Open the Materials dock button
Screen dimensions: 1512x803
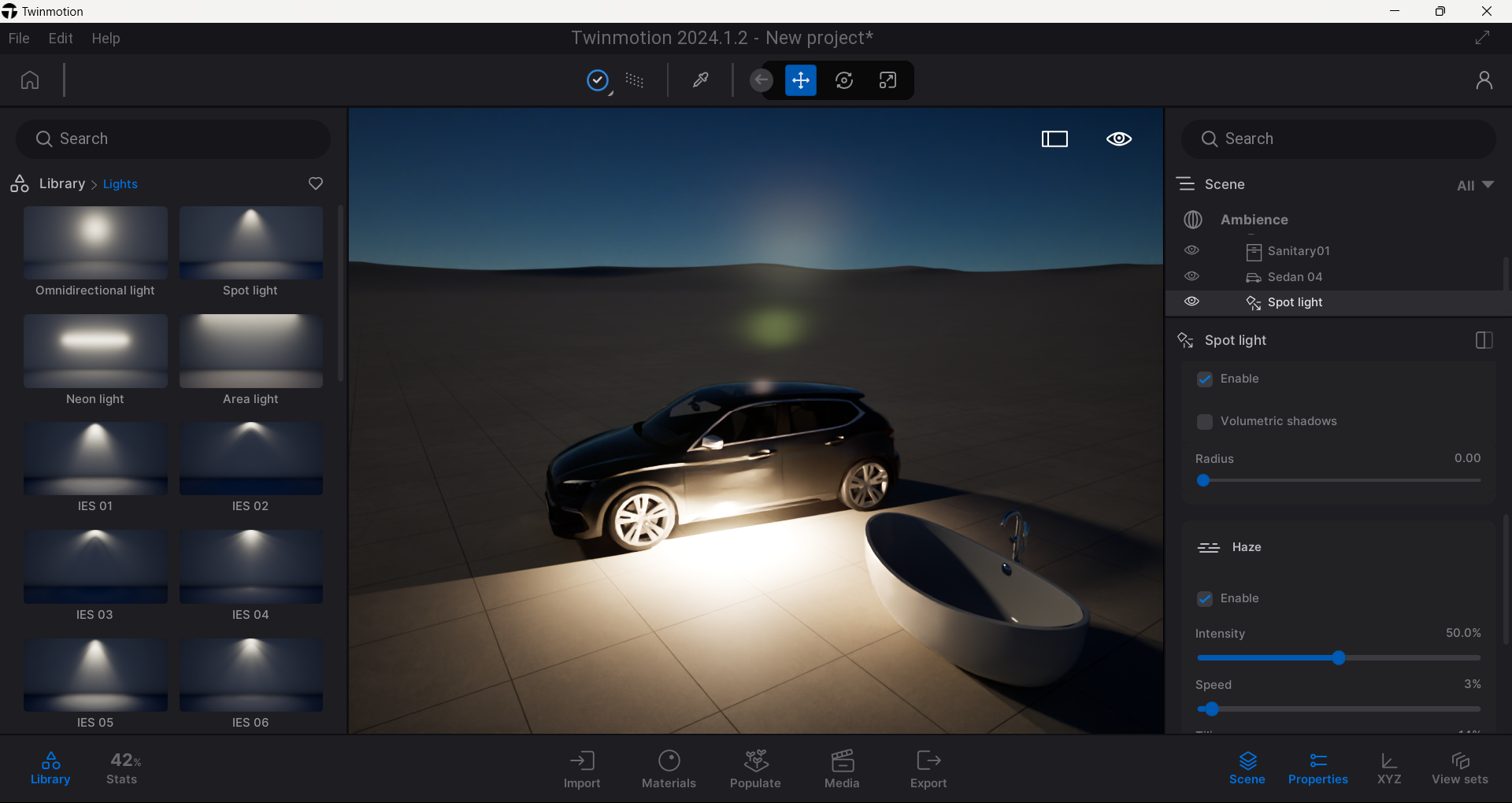669,769
